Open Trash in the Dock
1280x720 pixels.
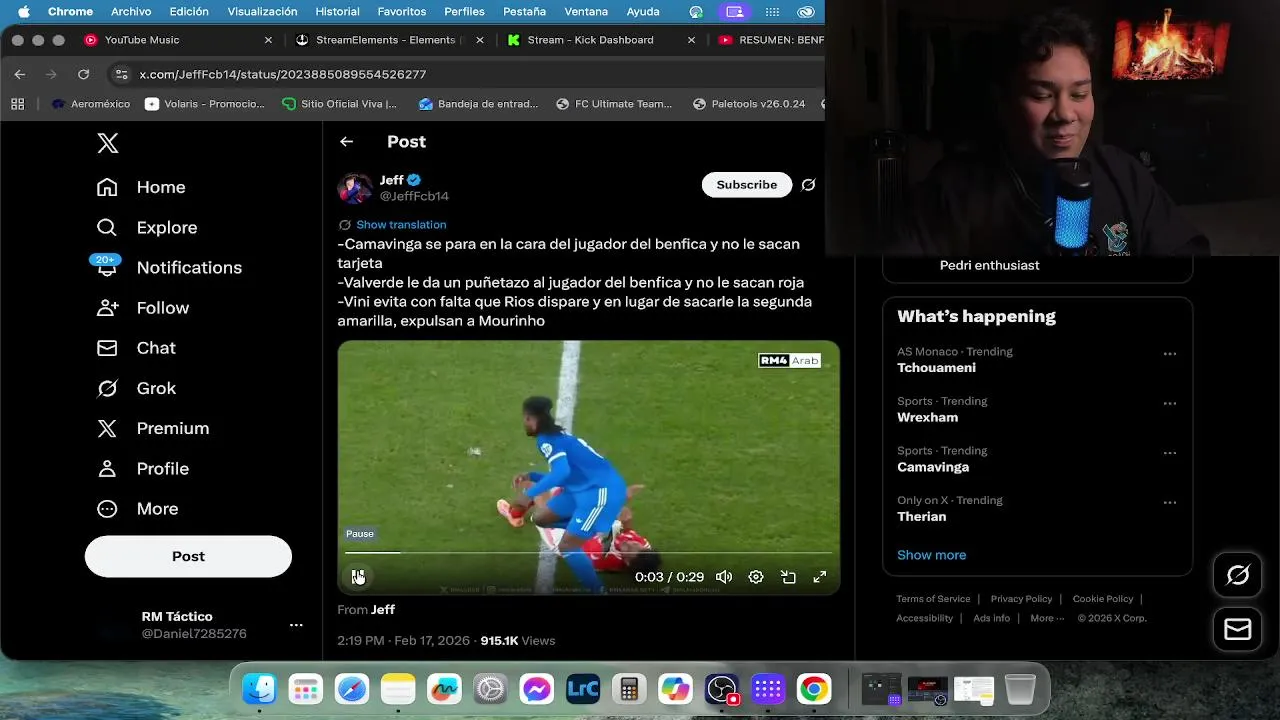point(1020,689)
